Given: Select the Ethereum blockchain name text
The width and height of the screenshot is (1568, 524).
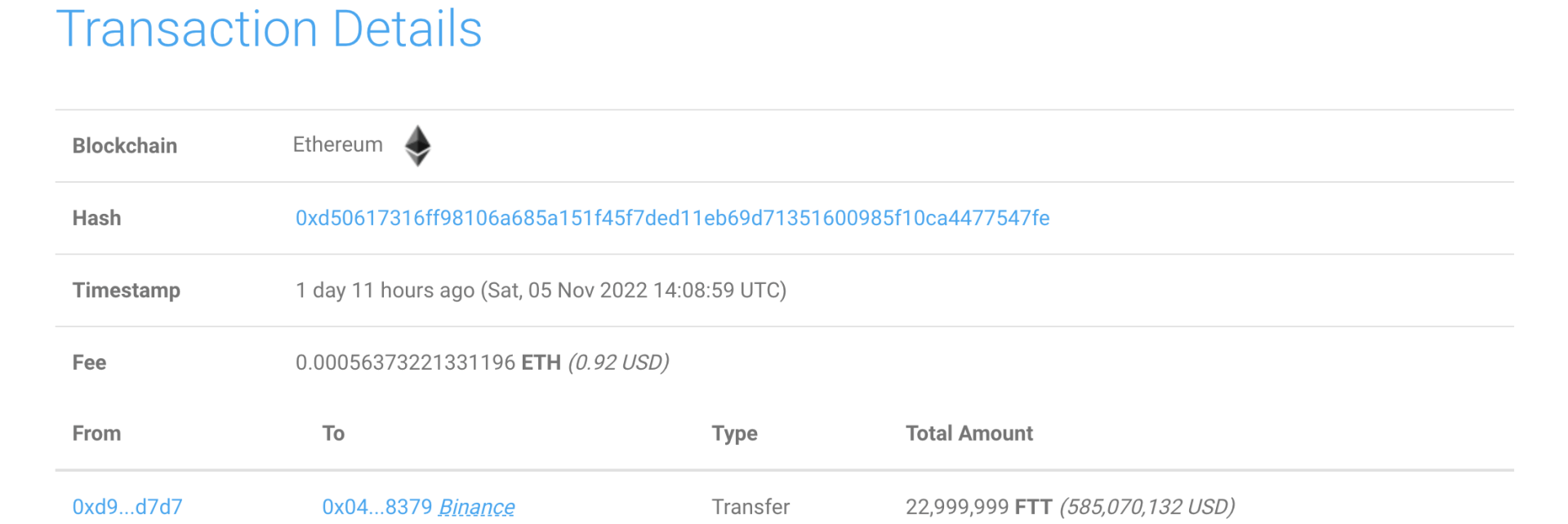Looking at the screenshot, I should click(x=337, y=144).
